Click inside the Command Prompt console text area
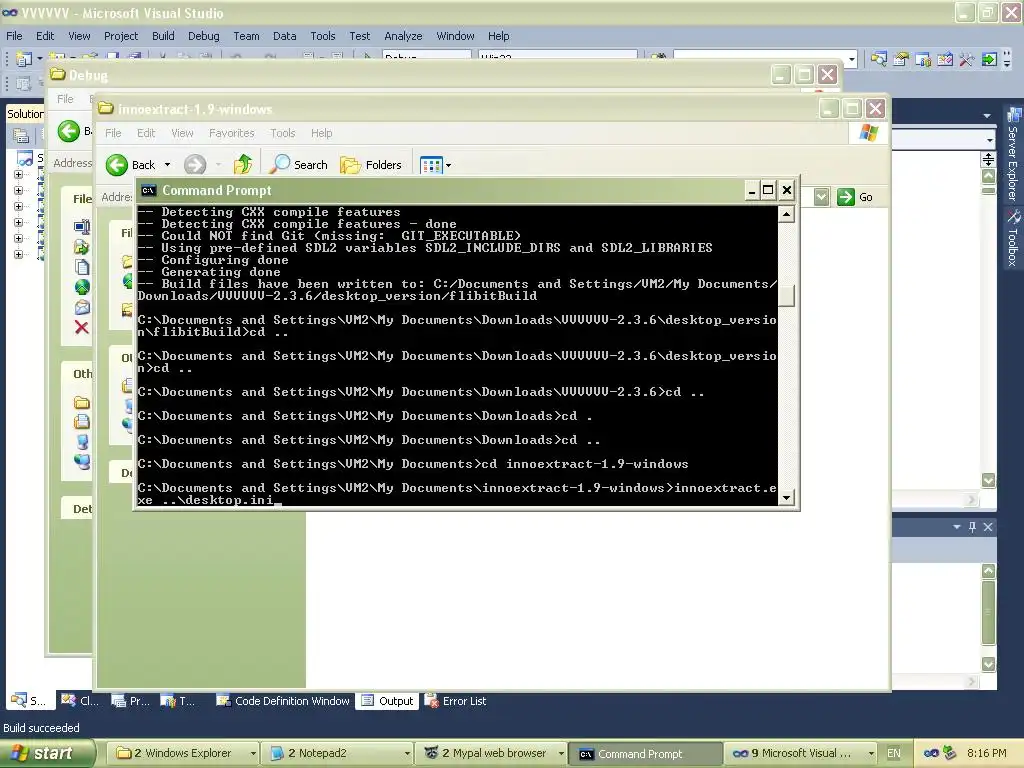 (457, 355)
